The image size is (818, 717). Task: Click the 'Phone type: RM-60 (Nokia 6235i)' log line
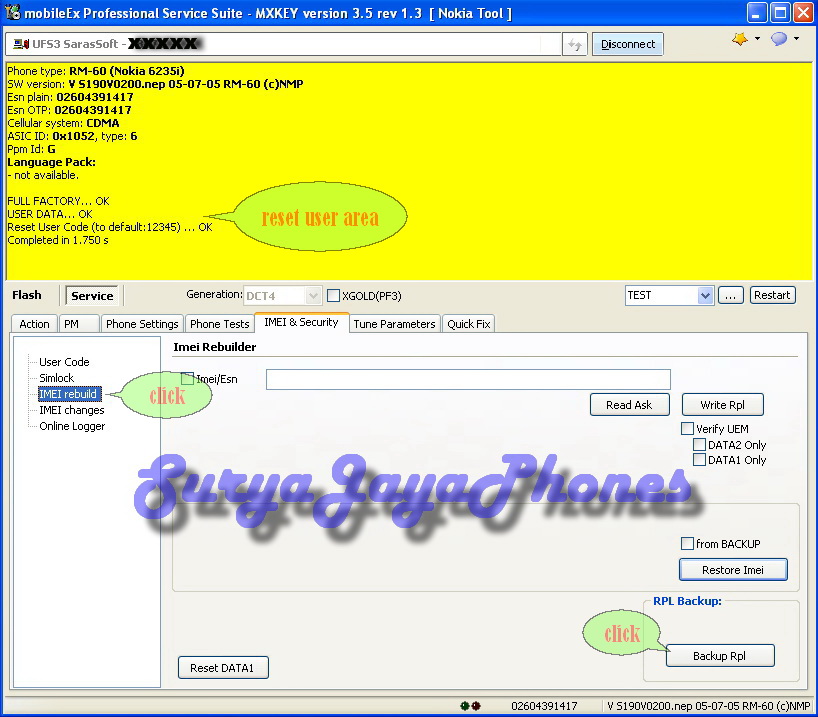96,71
